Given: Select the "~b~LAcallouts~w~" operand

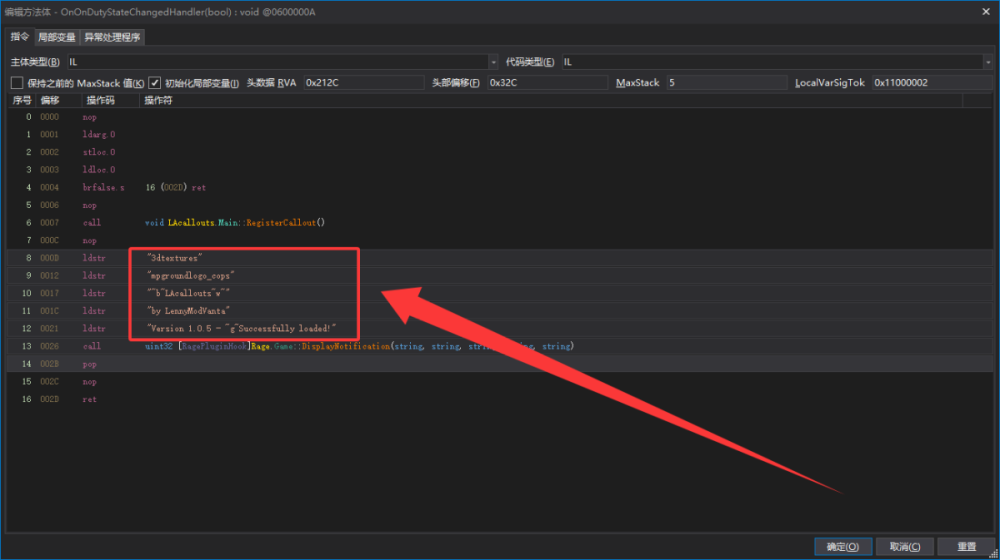Looking at the screenshot, I should [188, 293].
